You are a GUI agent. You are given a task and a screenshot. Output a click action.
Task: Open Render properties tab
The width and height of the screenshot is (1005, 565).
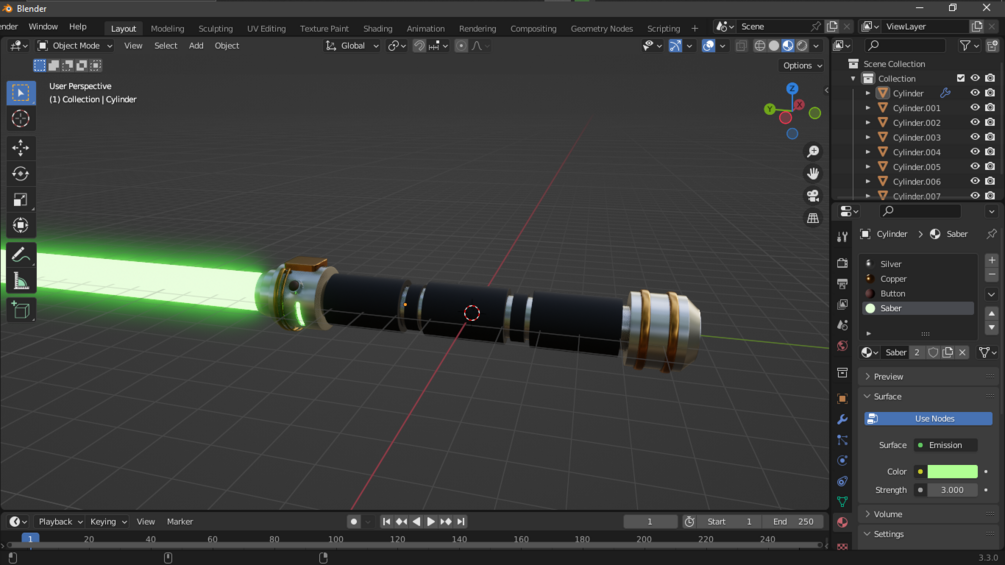pos(842,263)
